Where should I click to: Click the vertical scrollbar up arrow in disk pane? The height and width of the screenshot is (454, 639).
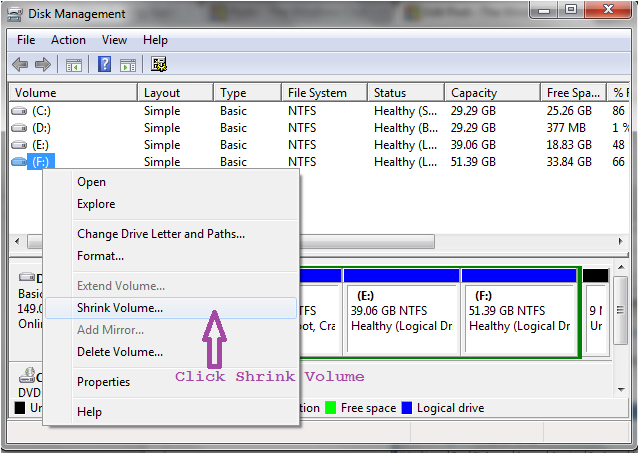(621, 268)
